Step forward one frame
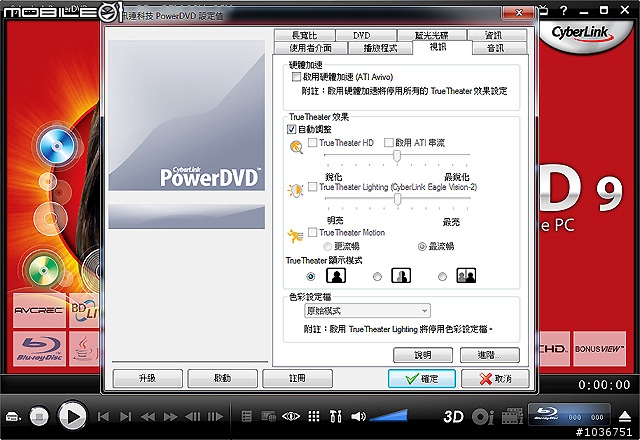 215,417
